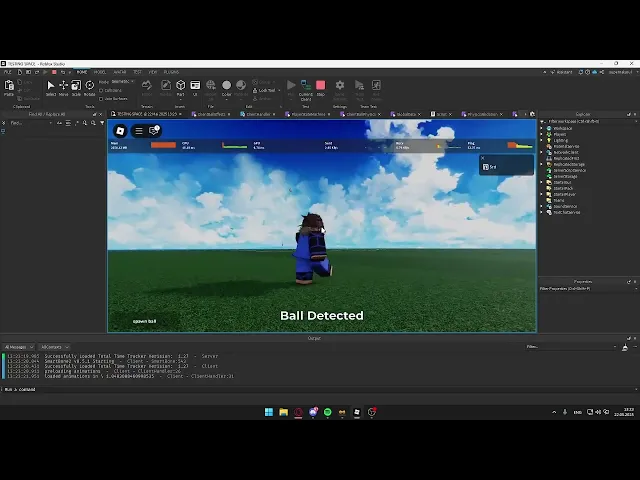Select ServerScriptService in Explorer

click(567, 171)
